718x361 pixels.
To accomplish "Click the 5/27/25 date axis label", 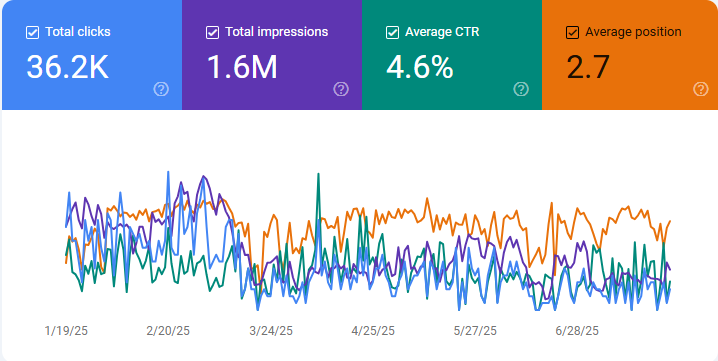I will (475, 331).
